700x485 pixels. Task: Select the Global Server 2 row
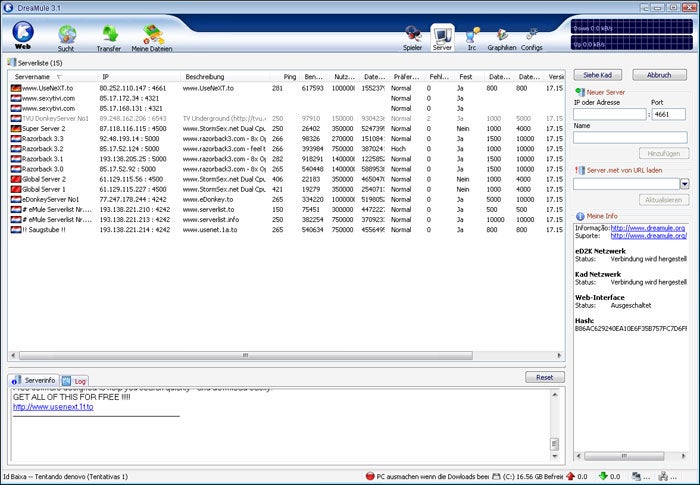pyautogui.click(x=286, y=180)
